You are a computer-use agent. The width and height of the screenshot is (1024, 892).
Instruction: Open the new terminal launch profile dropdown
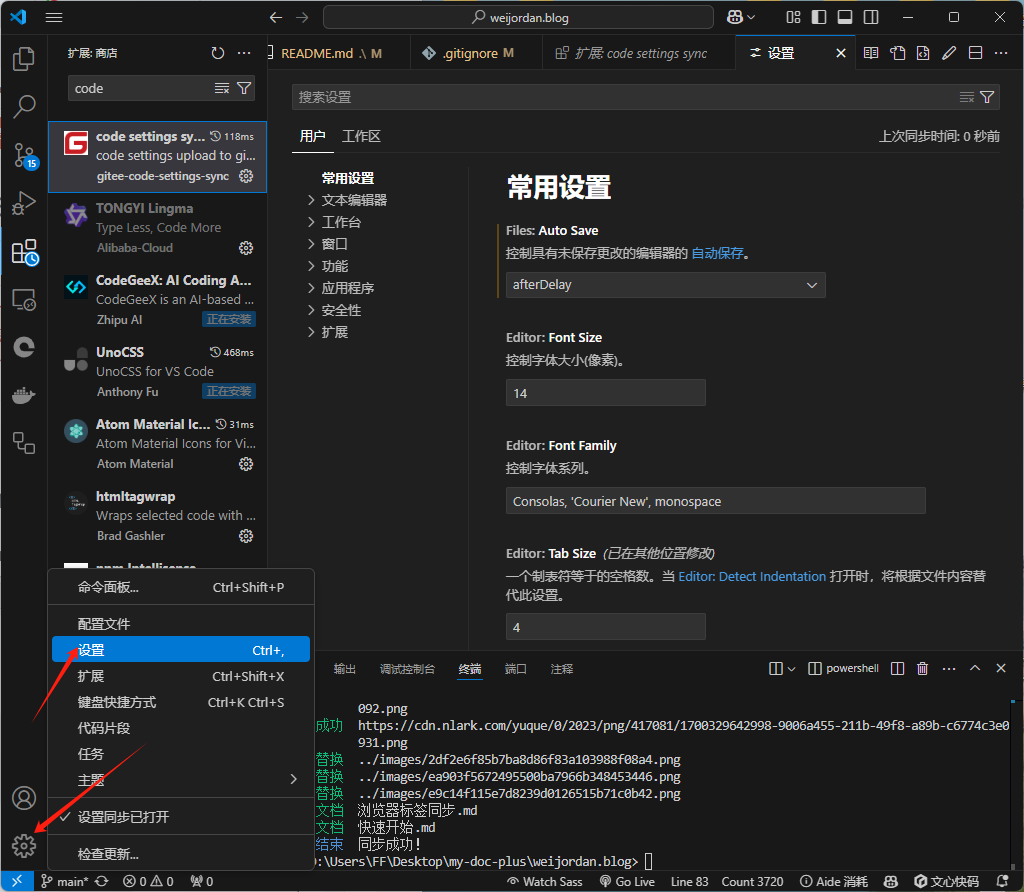point(792,668)
